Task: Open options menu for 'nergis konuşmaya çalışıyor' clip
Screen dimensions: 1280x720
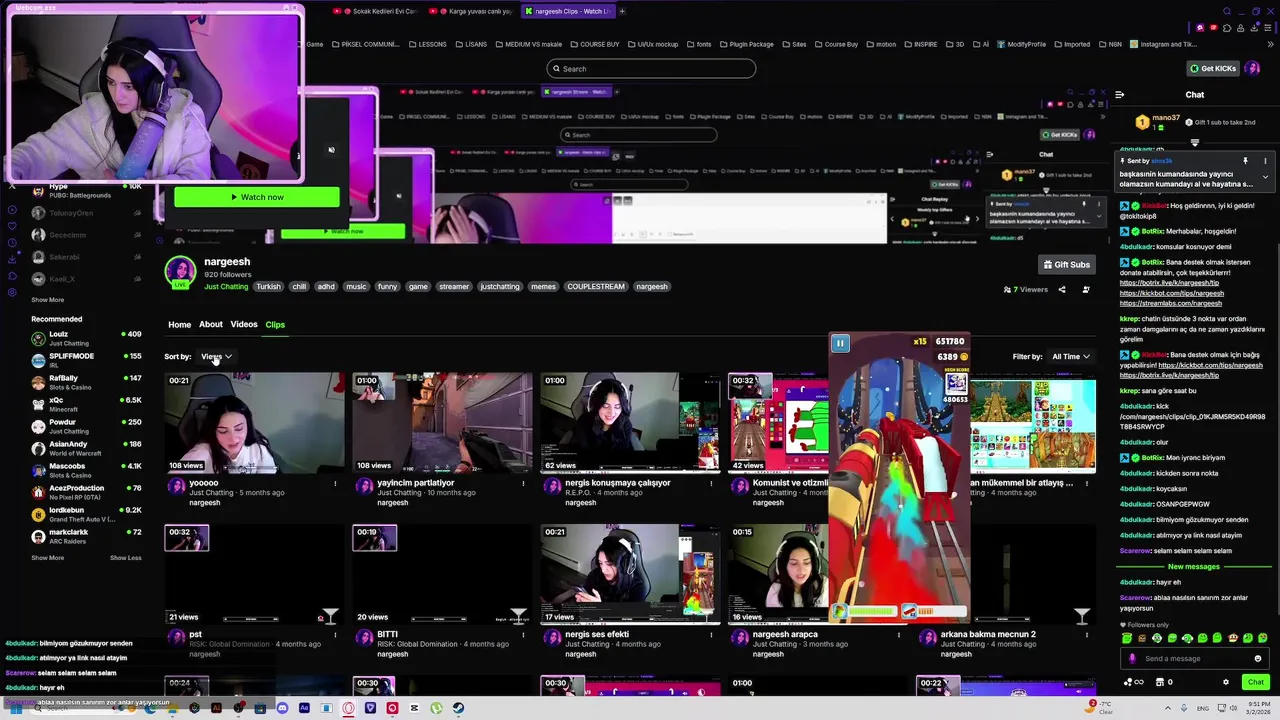Action: click(x=711, y=483)
